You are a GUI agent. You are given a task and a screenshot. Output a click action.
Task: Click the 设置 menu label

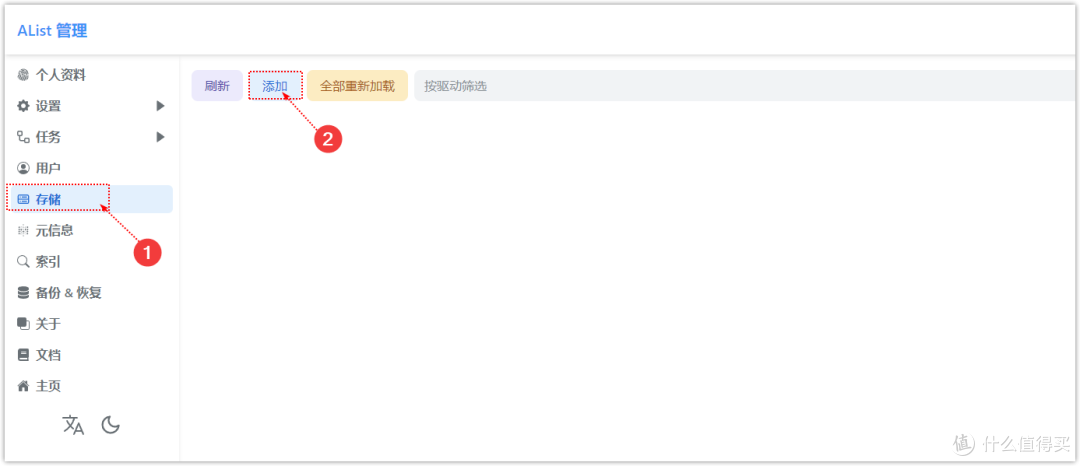tap(48, 106)
